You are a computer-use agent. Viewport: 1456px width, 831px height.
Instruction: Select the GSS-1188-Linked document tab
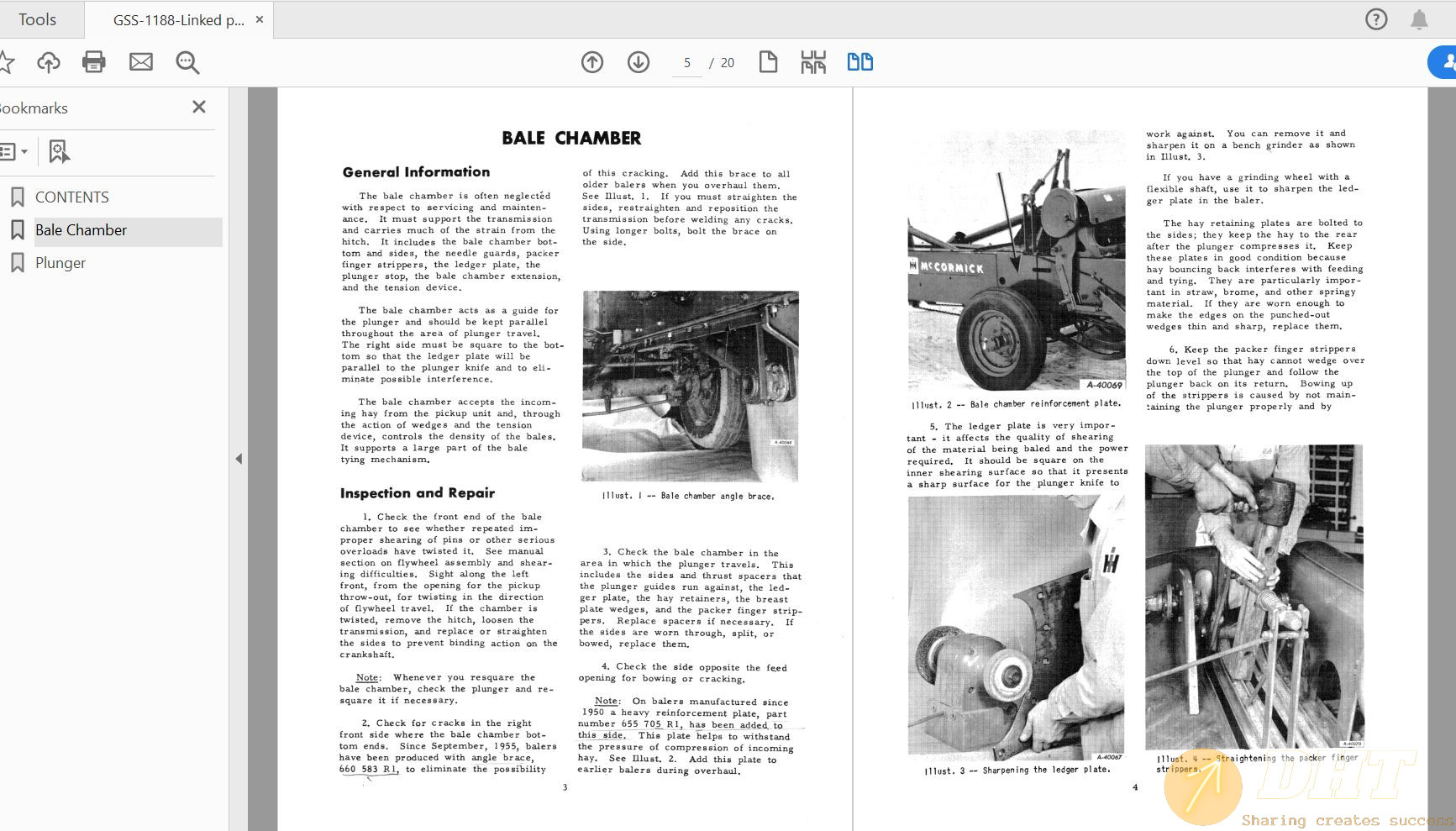[178, 20]
